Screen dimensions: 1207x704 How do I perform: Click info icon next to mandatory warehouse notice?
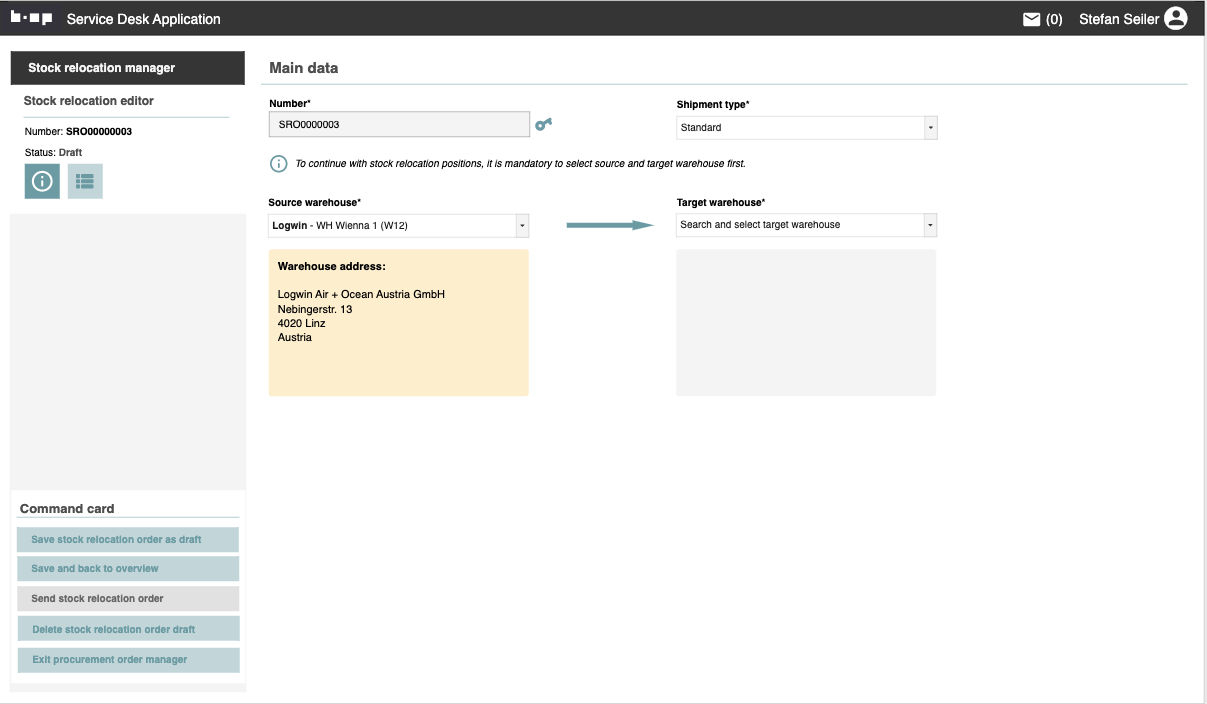click(x=279, y=163)
